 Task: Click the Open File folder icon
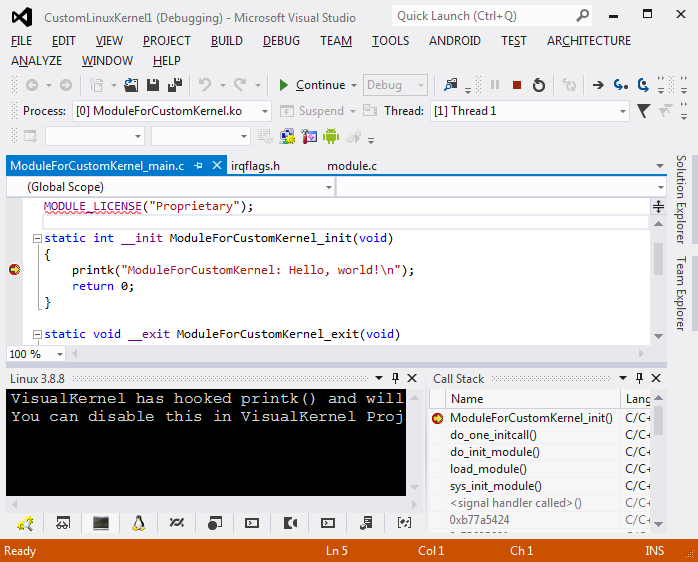tap(131, 85)
